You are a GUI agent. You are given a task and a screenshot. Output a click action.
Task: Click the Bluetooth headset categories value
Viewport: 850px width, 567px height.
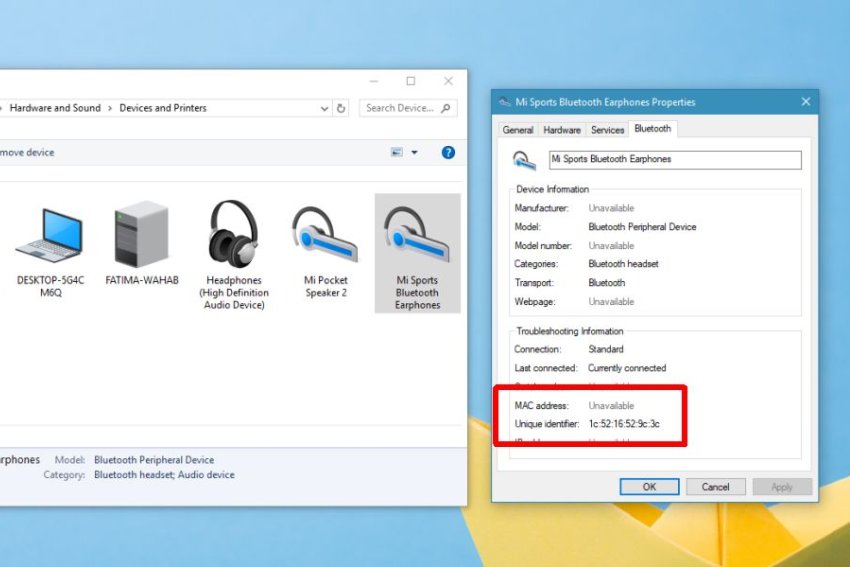623,264
